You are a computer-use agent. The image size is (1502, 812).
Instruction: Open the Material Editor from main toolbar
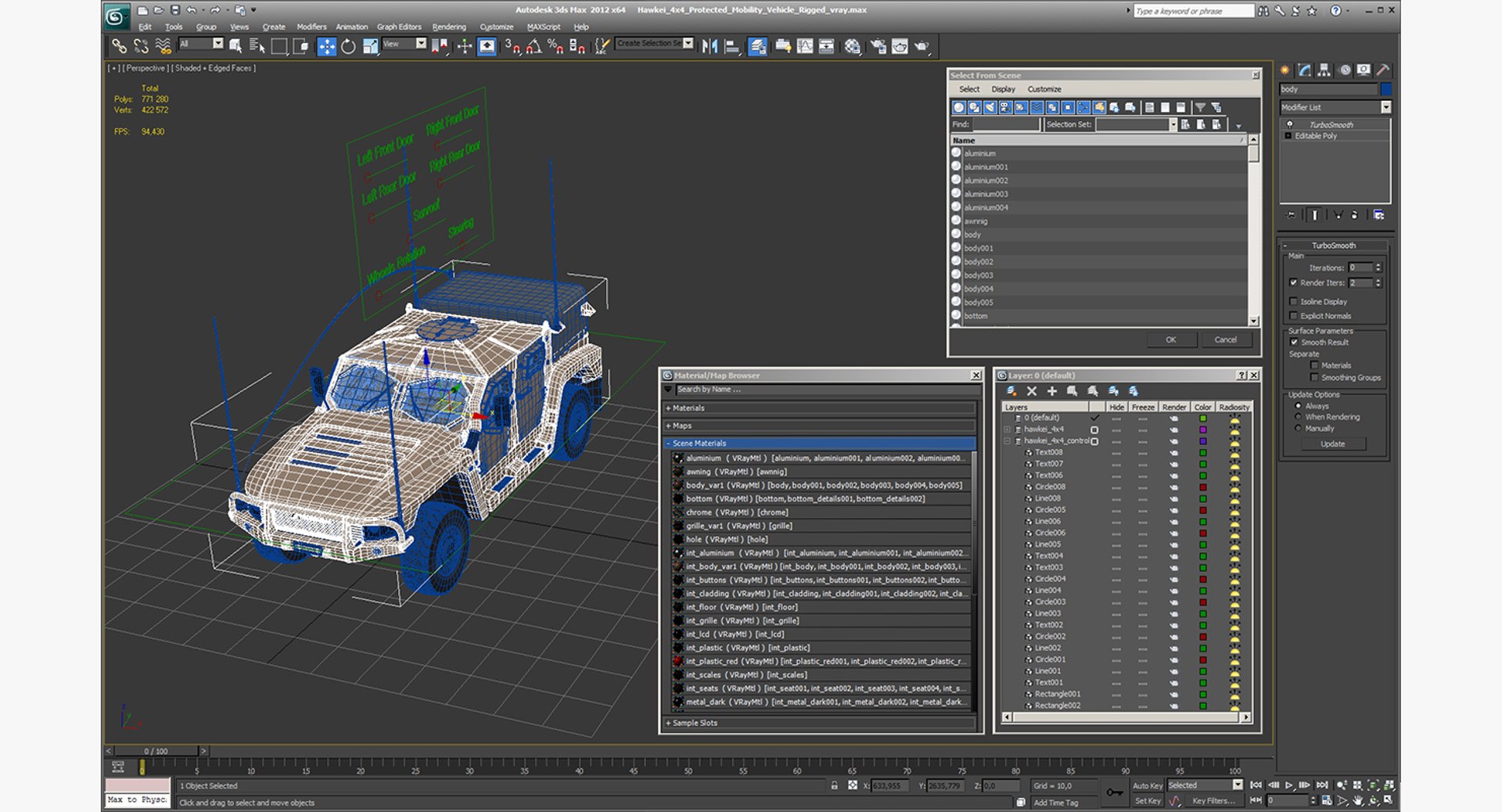[x=852, y=46]
